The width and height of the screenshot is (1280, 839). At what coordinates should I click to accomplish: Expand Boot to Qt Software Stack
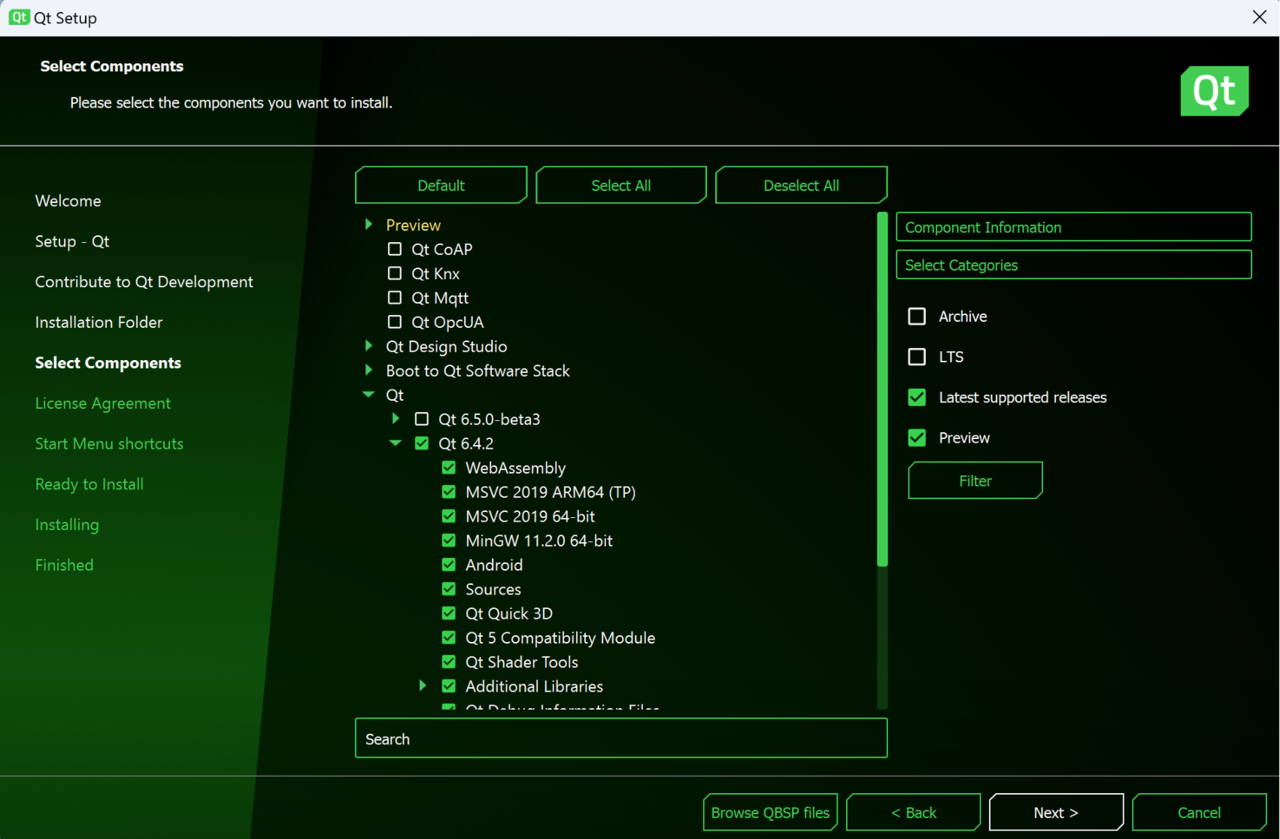pyautogui.click(x=369, y=370)
